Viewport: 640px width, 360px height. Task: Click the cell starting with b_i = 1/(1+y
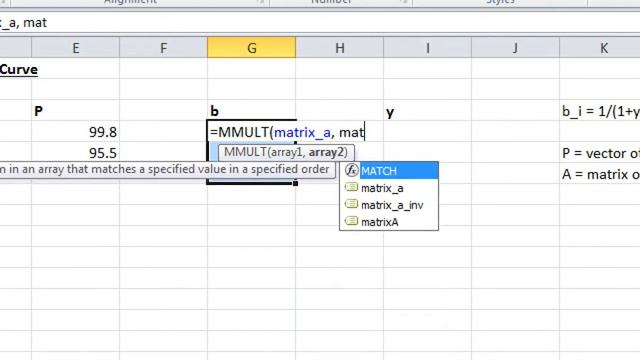point(600,111)
